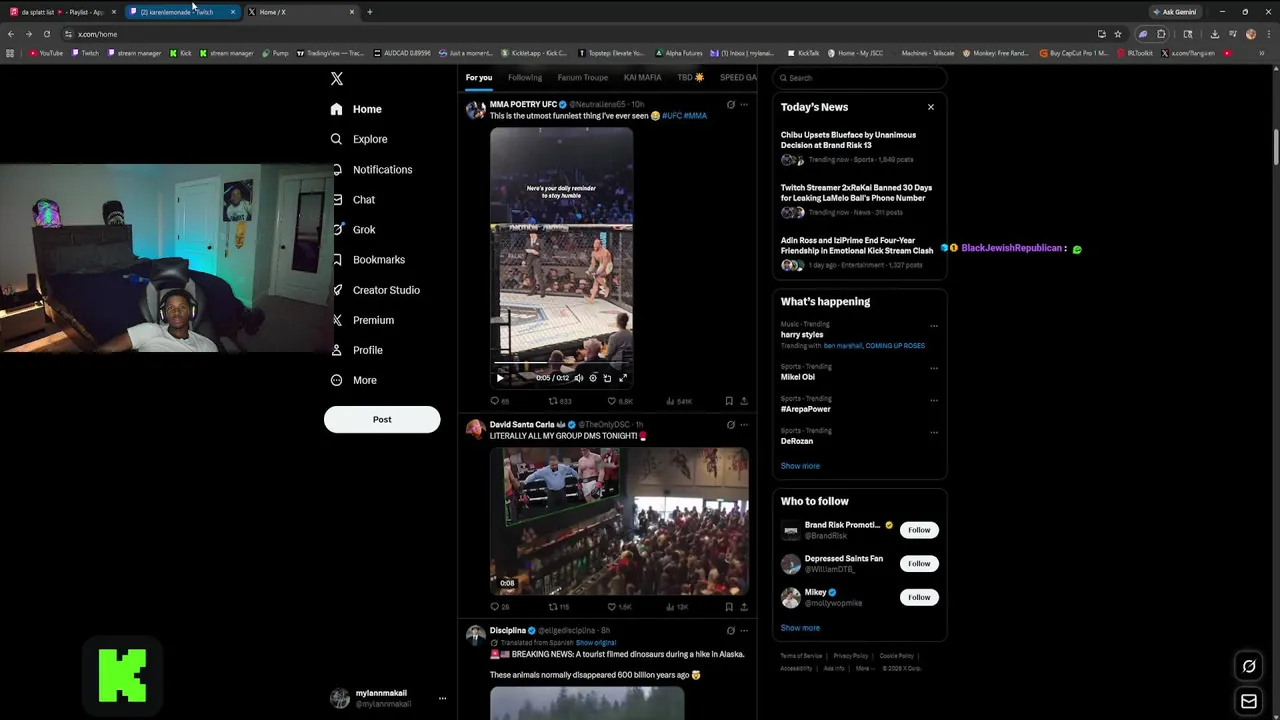Repost the MMA POETRY UFC post
Viewport: 1280px width, 720px height.
pyautogui.click(x=559, y=401)
